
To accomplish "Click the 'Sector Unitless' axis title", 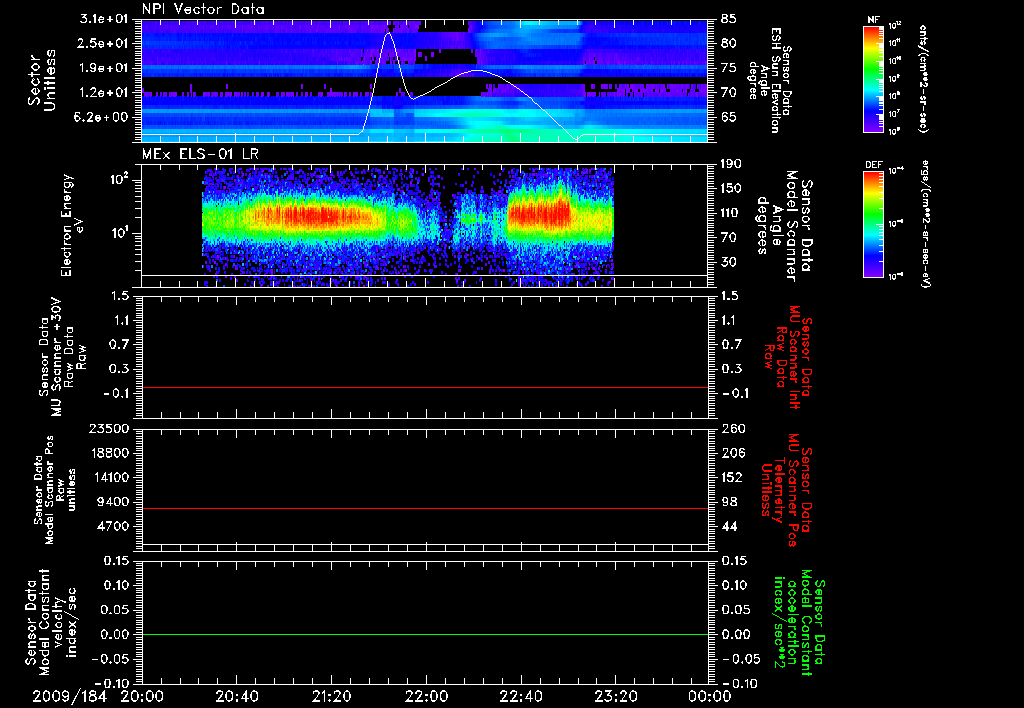I will click(42, 80).
